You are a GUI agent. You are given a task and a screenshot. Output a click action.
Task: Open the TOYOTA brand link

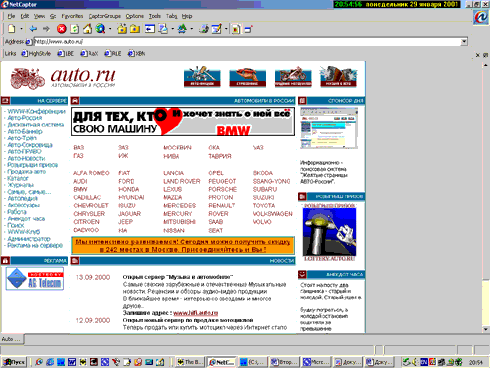click(x=264, y=206)
